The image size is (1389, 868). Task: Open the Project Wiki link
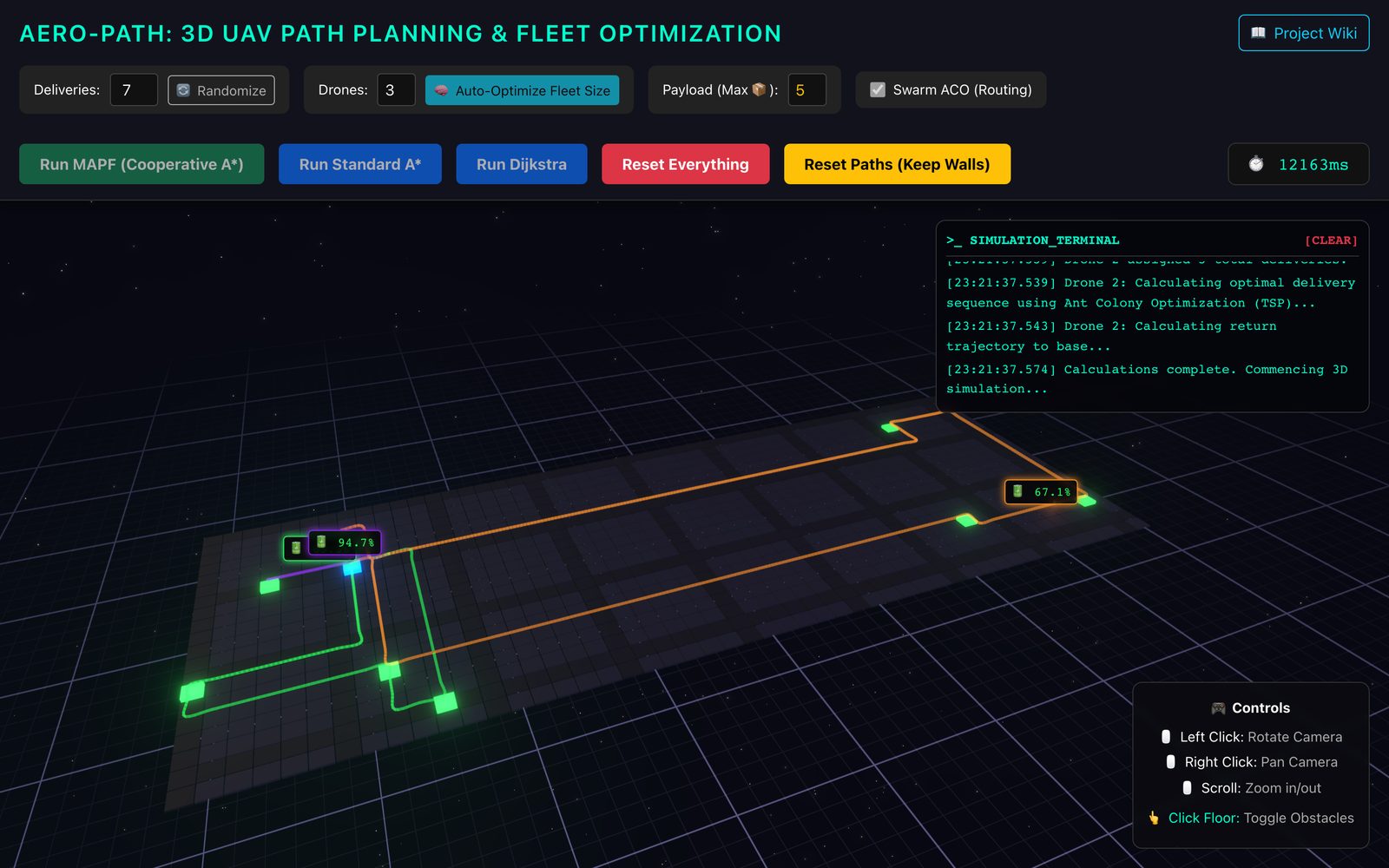pyautogui.click(x=1303, y=33)
